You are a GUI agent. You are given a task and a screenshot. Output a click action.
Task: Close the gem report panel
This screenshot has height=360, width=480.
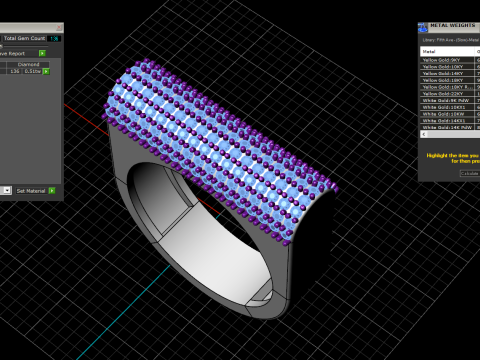59,27
